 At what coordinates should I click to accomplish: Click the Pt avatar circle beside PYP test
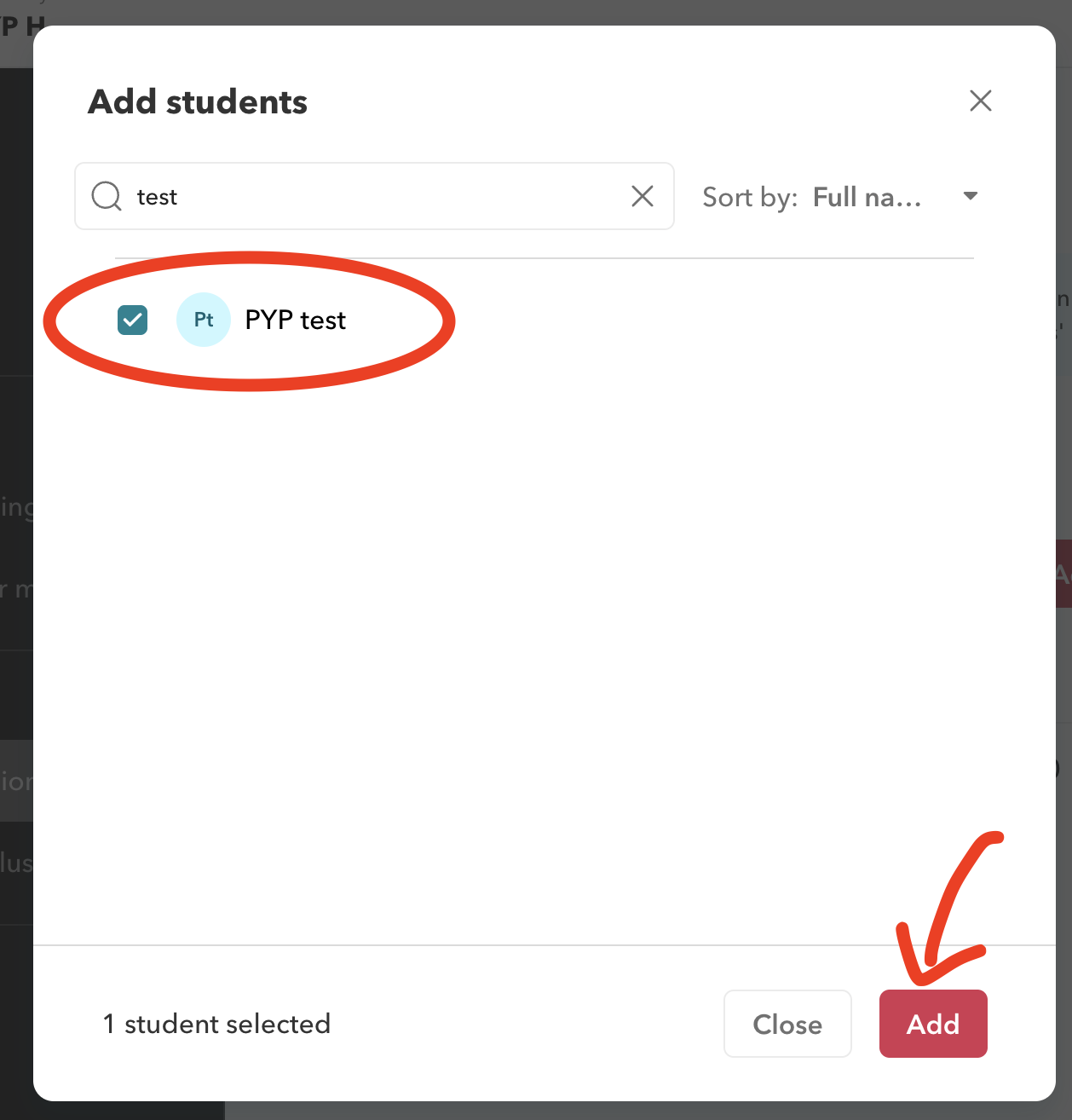(204, 320)
